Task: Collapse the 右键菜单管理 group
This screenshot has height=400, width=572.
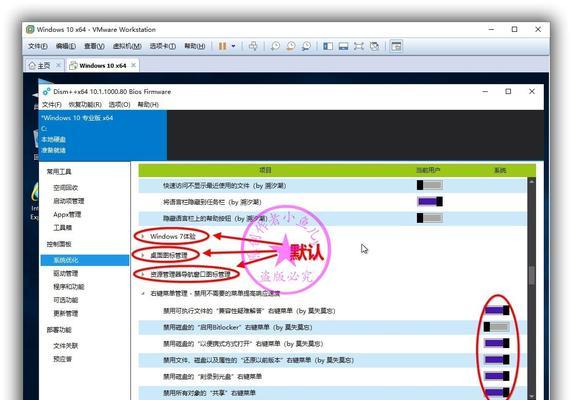Action: coord(143,293)
